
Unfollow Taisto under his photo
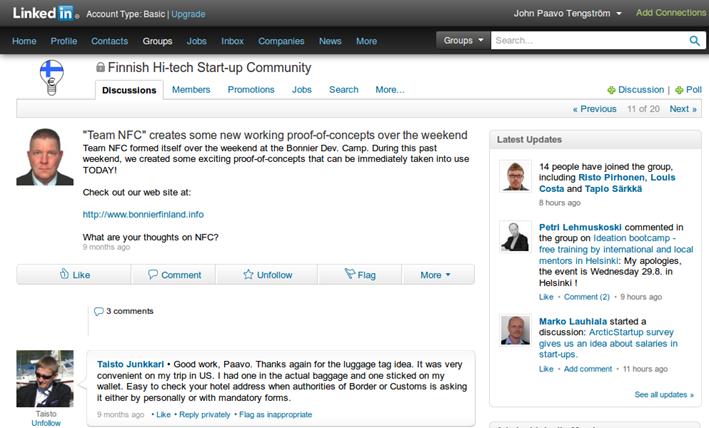[x=45, y=423]
